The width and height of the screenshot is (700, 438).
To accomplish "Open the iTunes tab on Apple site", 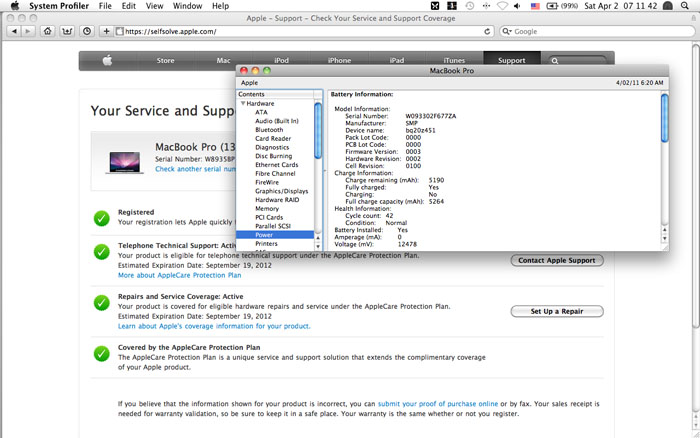I will click(x=454, y=60).
